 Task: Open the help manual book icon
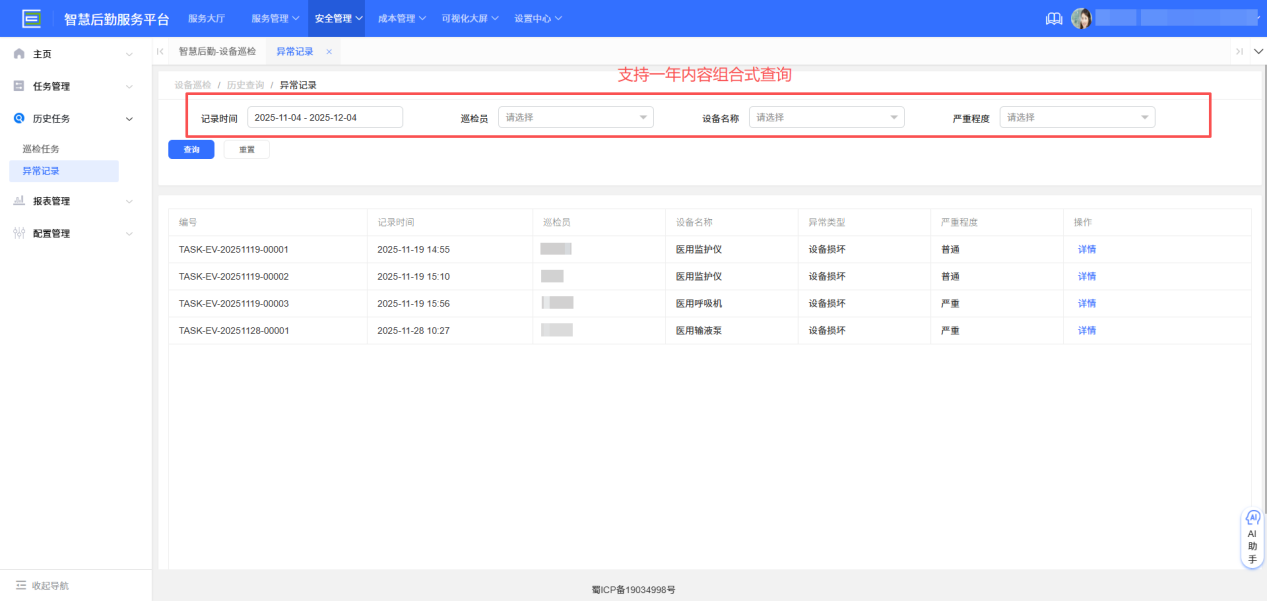point(1053,17)
